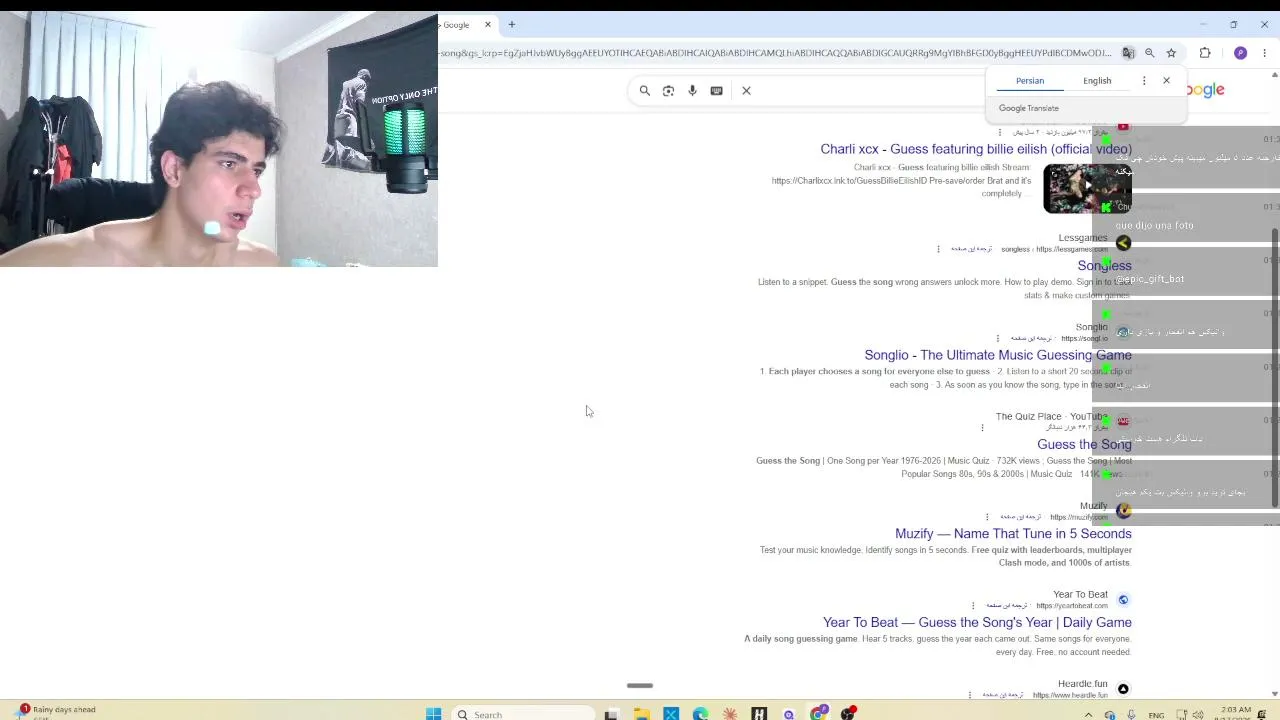The image size is (1280, 720).
Task: Open more options for Quiz Place result
Action: [x=982, y=428]
